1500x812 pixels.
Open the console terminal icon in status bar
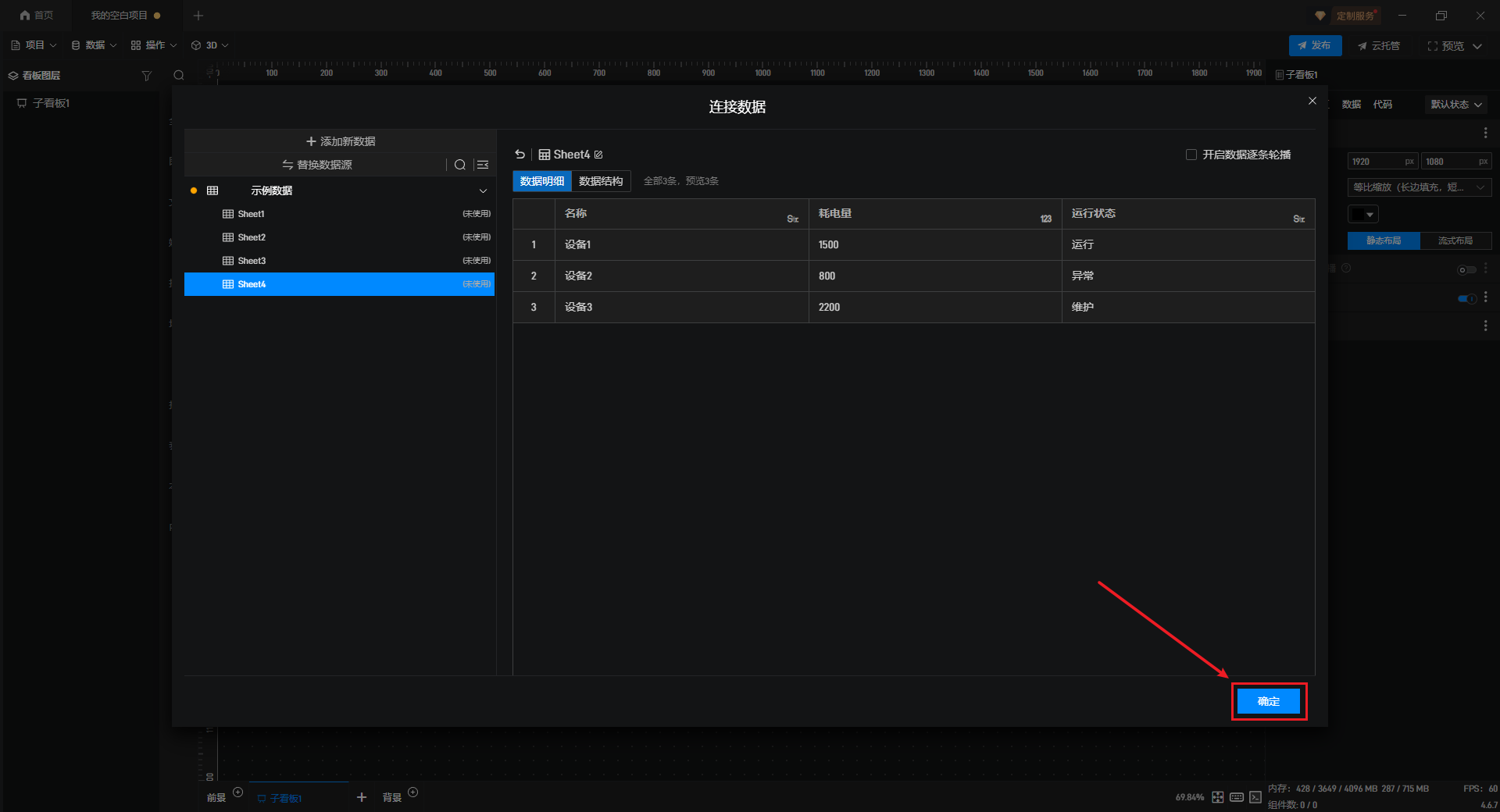pyautogui.click(x=1255, y=797)
